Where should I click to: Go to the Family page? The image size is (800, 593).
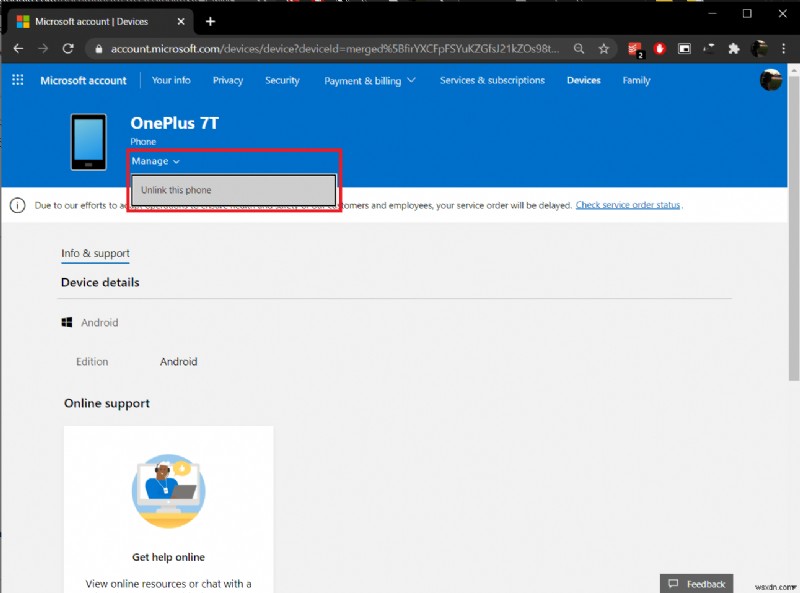point(636,80)
